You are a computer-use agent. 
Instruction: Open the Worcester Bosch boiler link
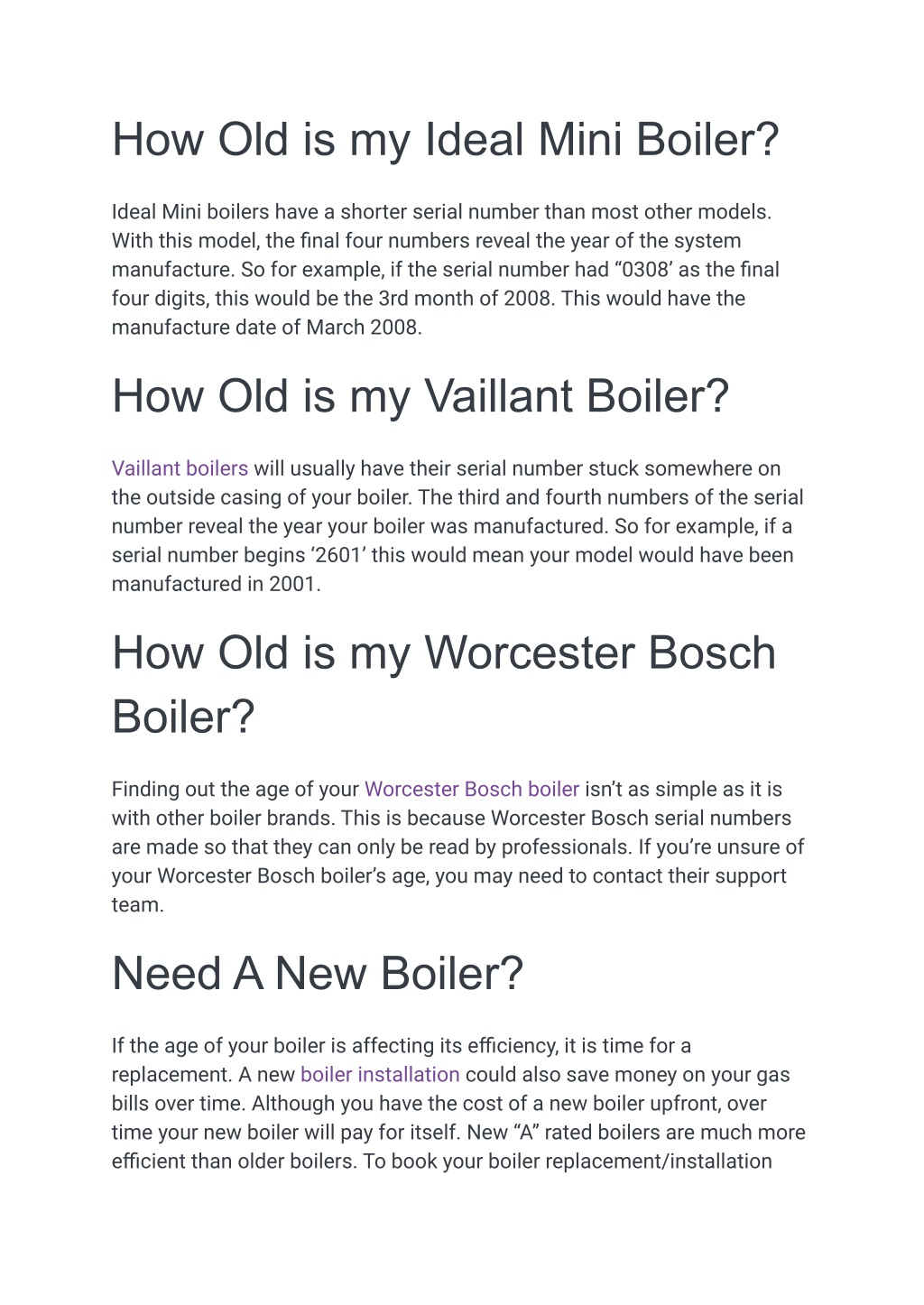click(x=471, y=789)
